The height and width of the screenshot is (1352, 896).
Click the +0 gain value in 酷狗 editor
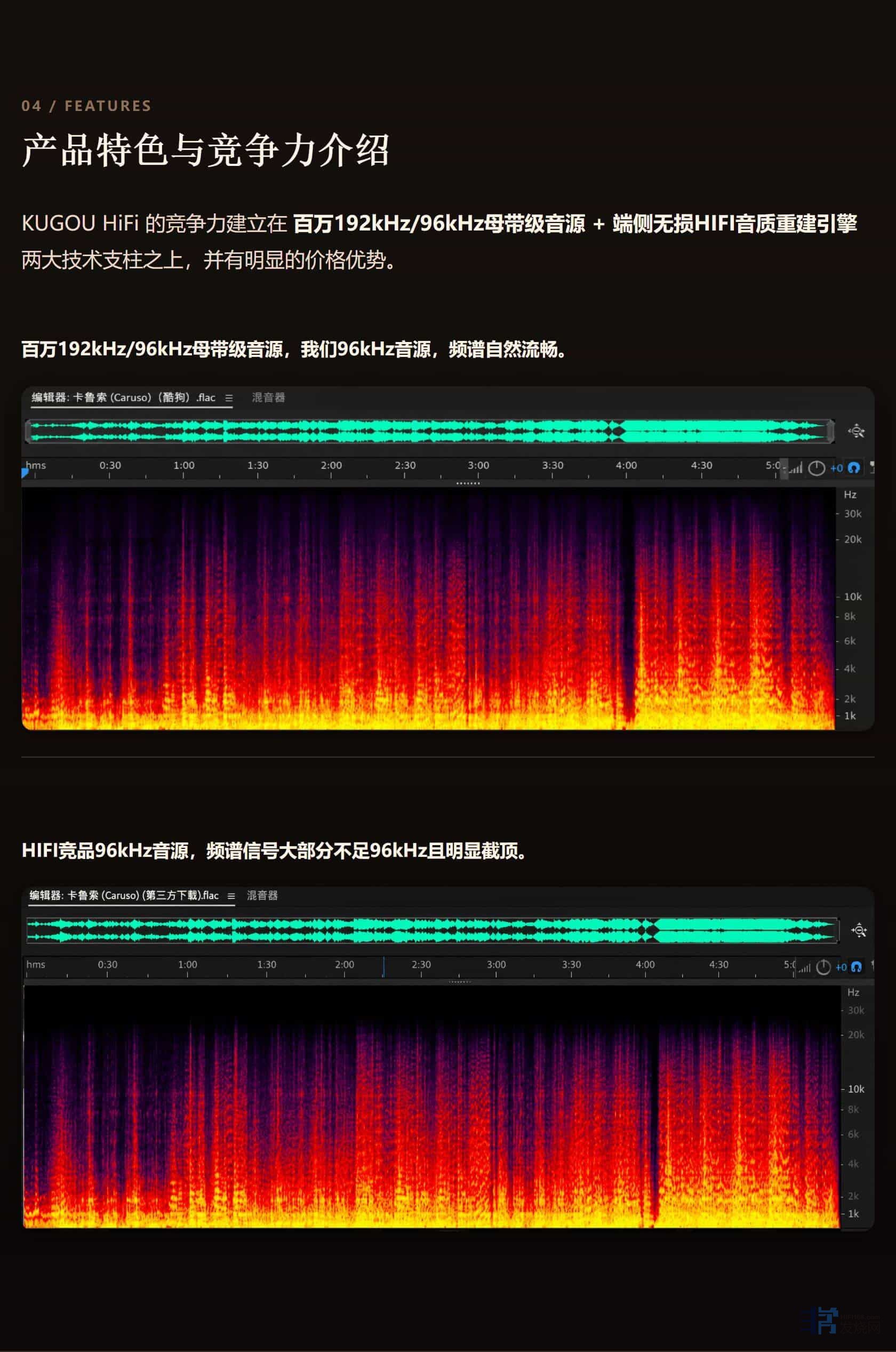click(x=837, y=468)
